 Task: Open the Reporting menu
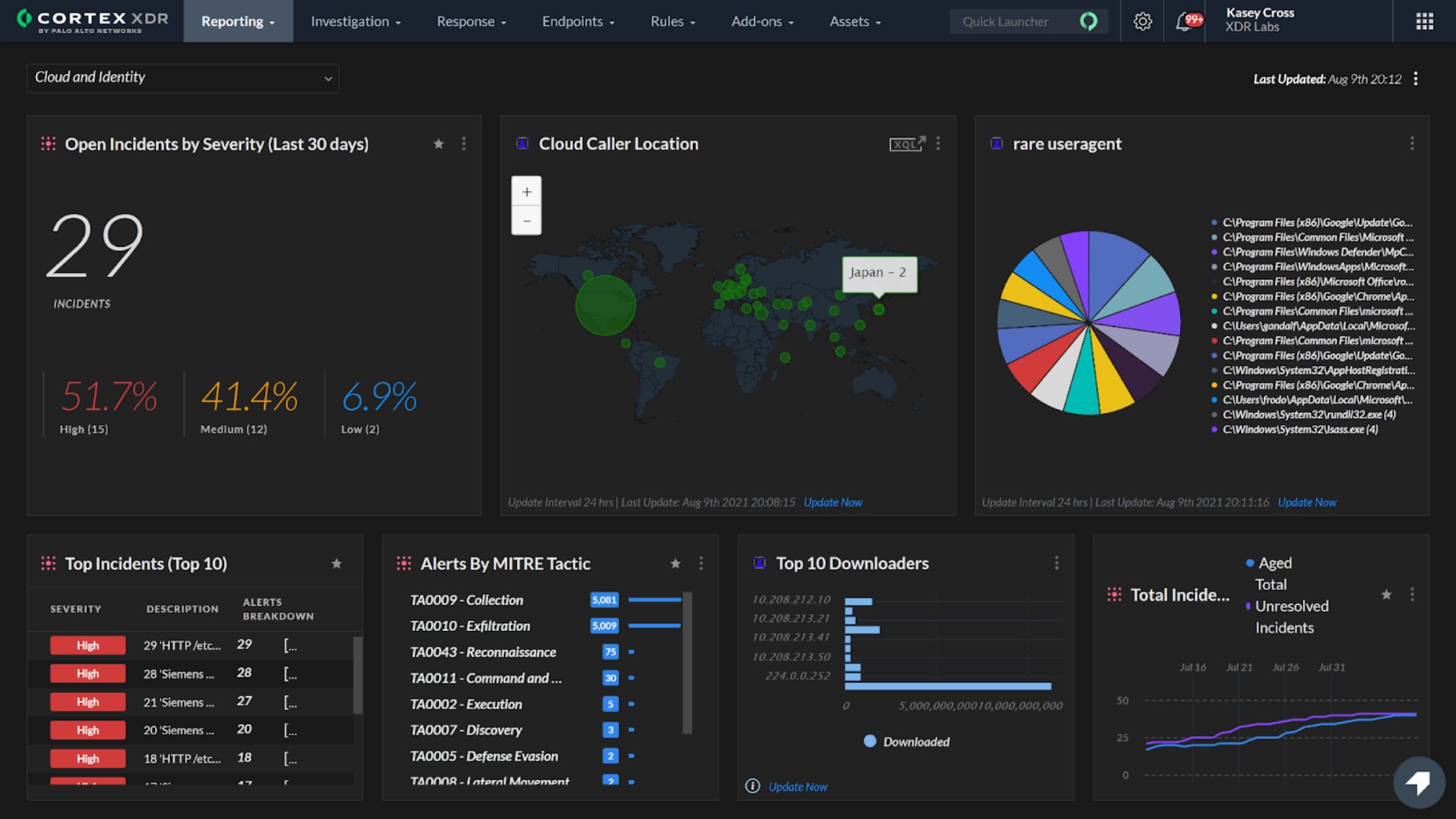point(238,21)
